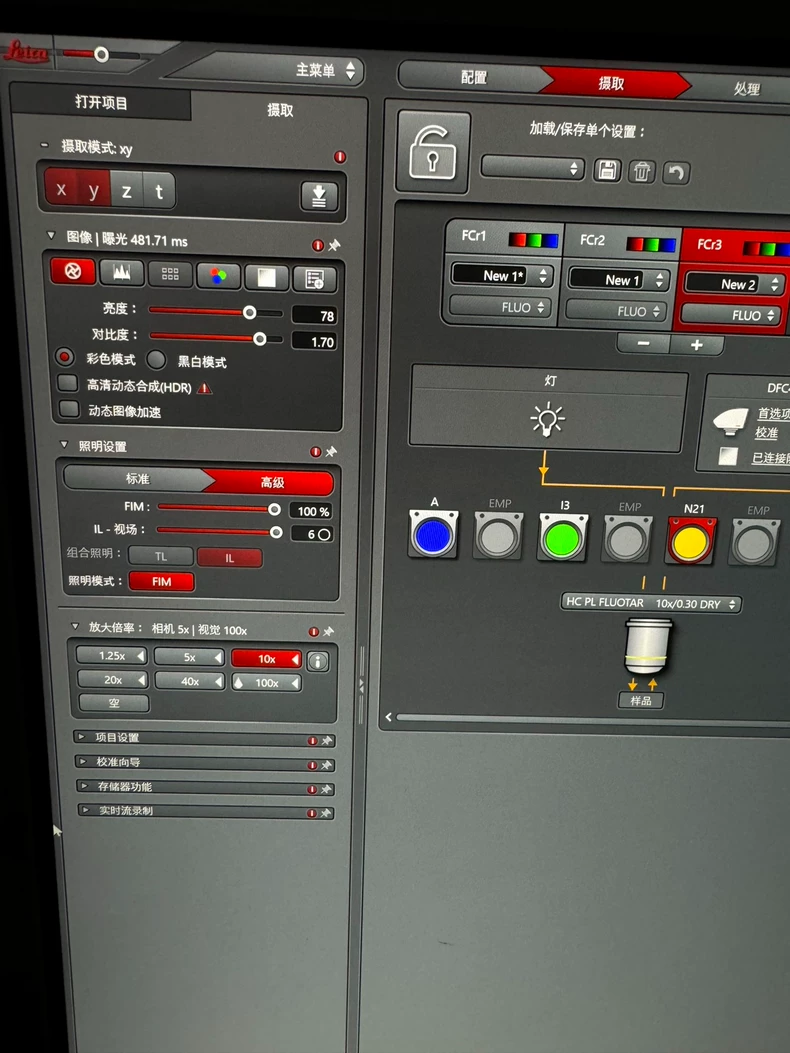Click info icon next to acquisition mode xy
Viewport: 790px width, 1053px height.
(x=340, y=157)
